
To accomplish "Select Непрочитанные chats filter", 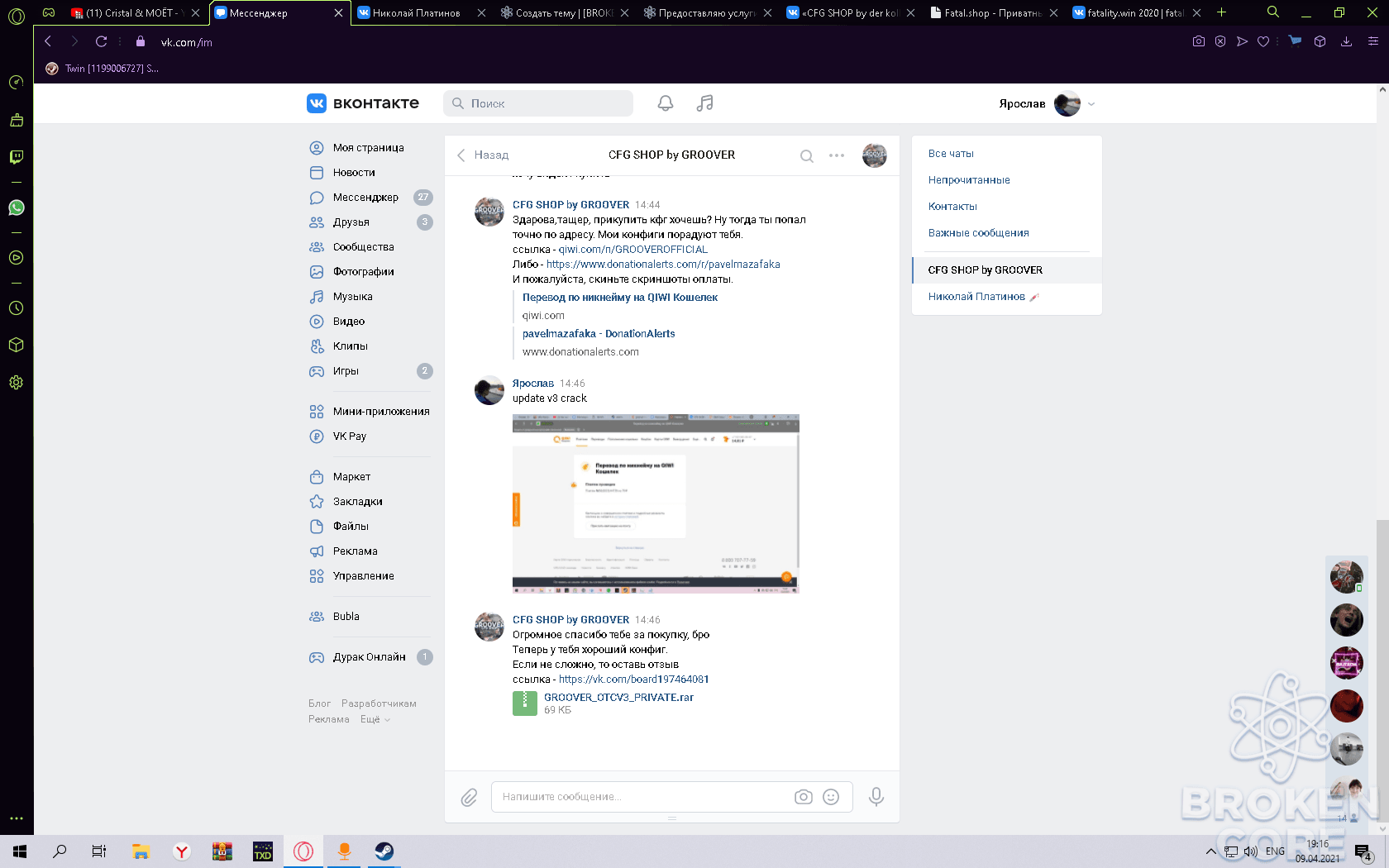I will (969, 180).
